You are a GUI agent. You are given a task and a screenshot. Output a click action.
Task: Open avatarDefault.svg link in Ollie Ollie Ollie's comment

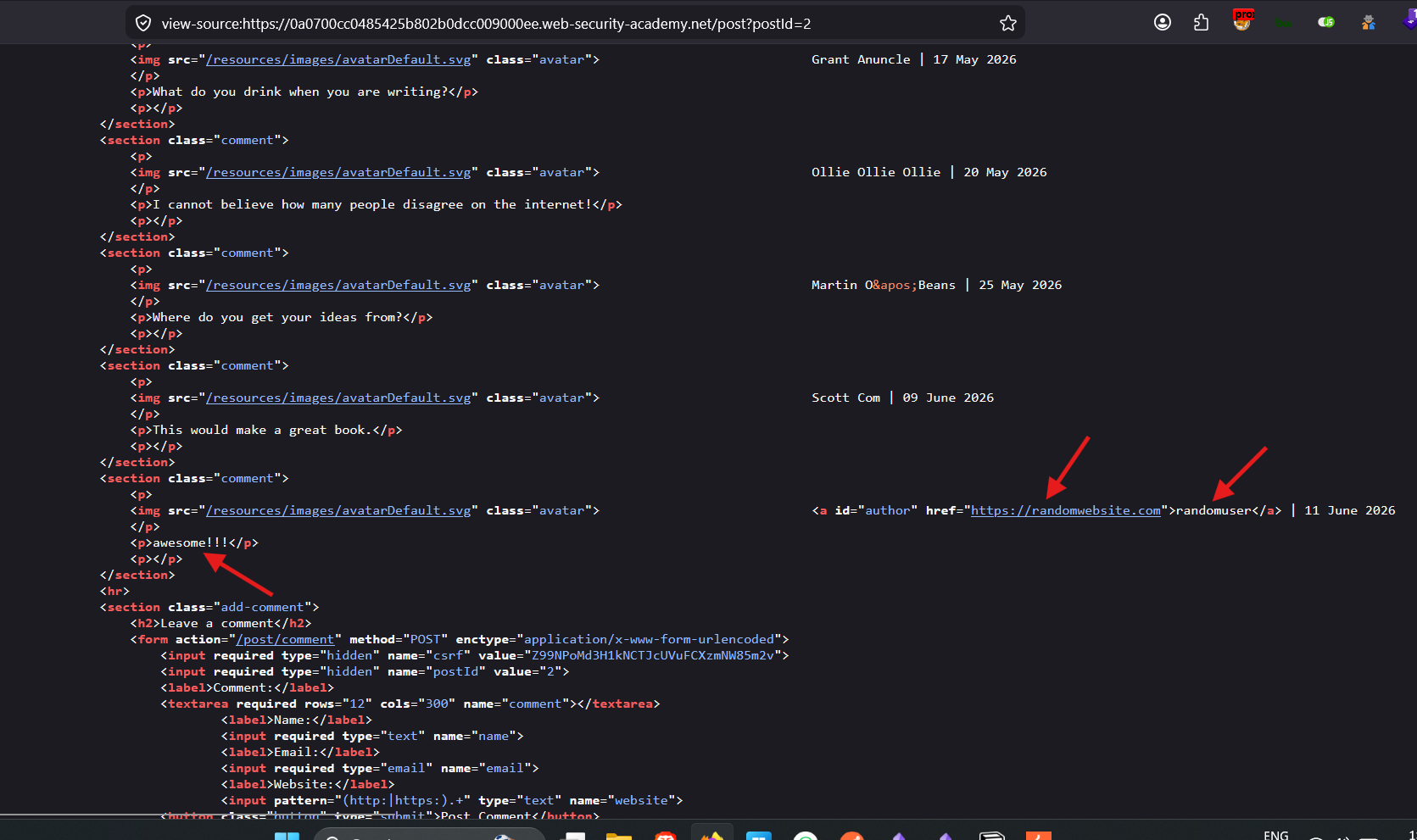[338, 172]
